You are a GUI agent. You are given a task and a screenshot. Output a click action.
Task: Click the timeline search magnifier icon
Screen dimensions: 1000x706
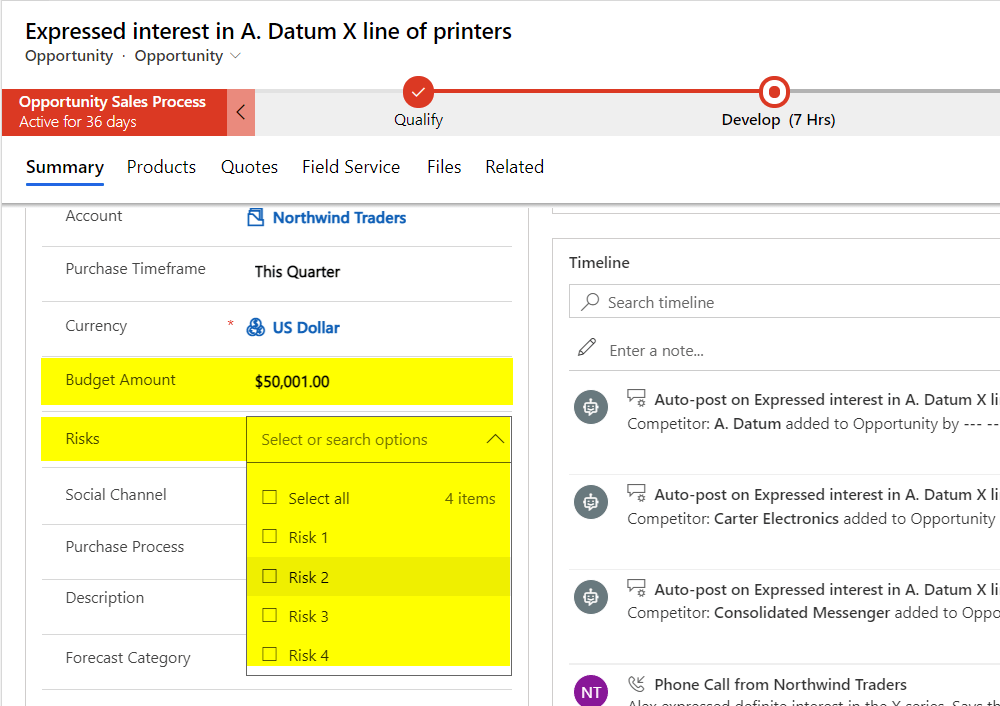pyautogui.click(x=591, y=302)
